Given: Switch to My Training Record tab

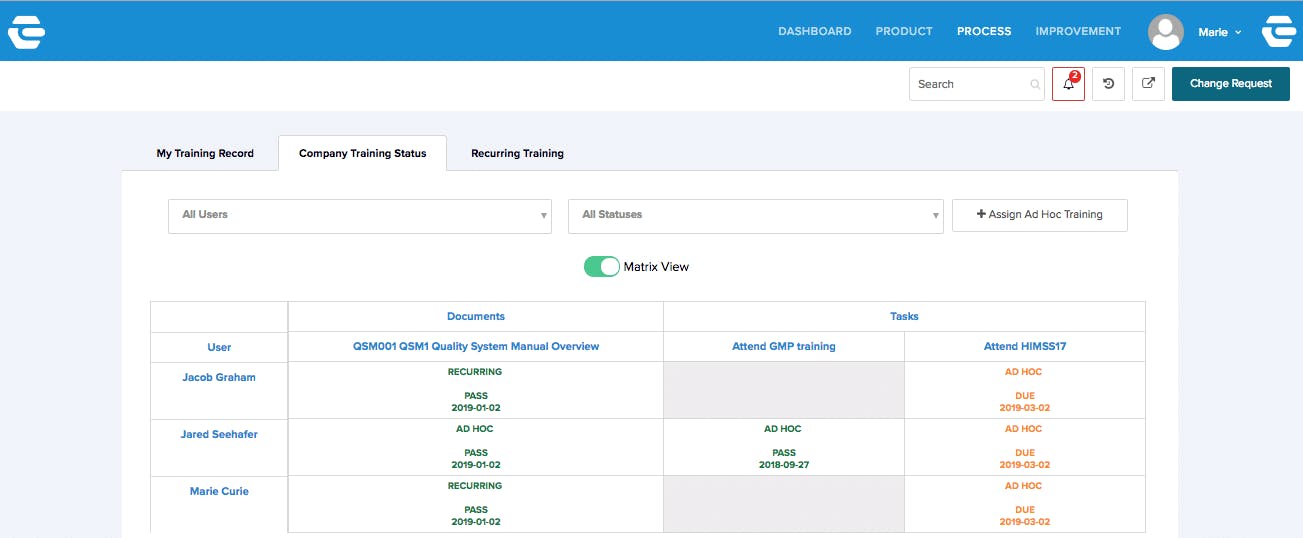Looking at the screenshot, I should tap(205, 154).
